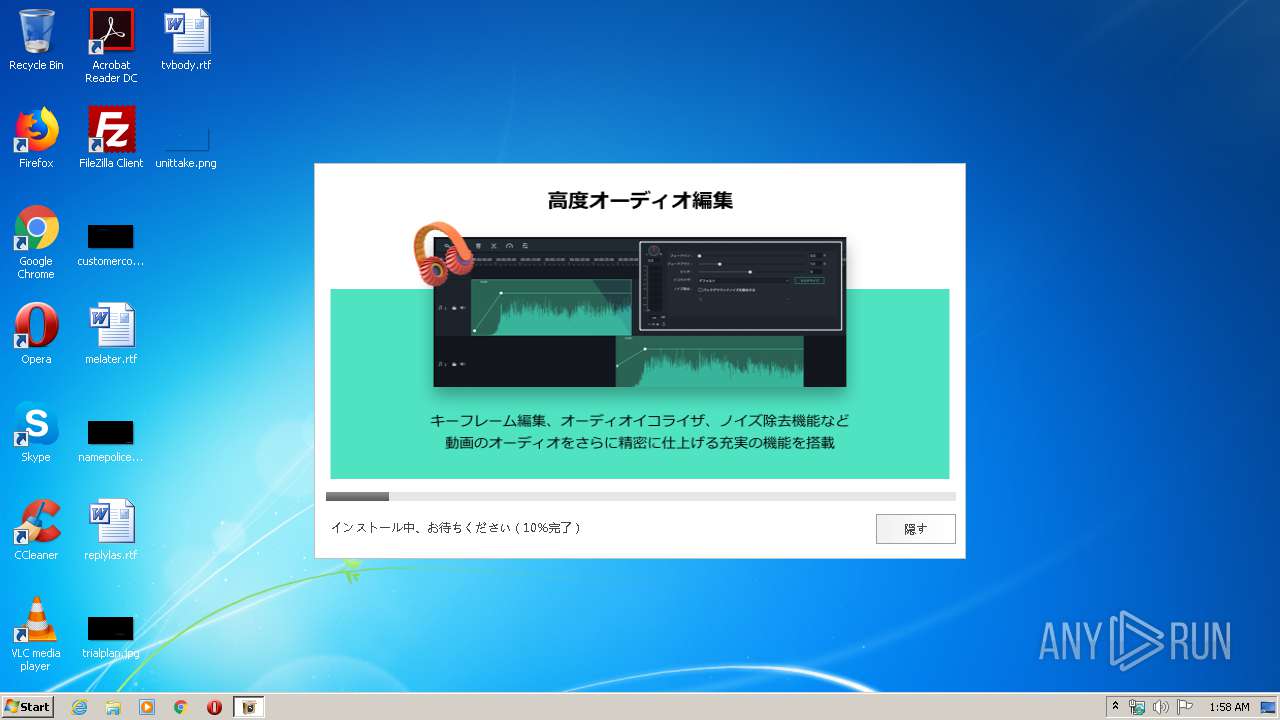1280x720 pixels.
Task: Click the network tray icon
Action: pos(1137,707)
